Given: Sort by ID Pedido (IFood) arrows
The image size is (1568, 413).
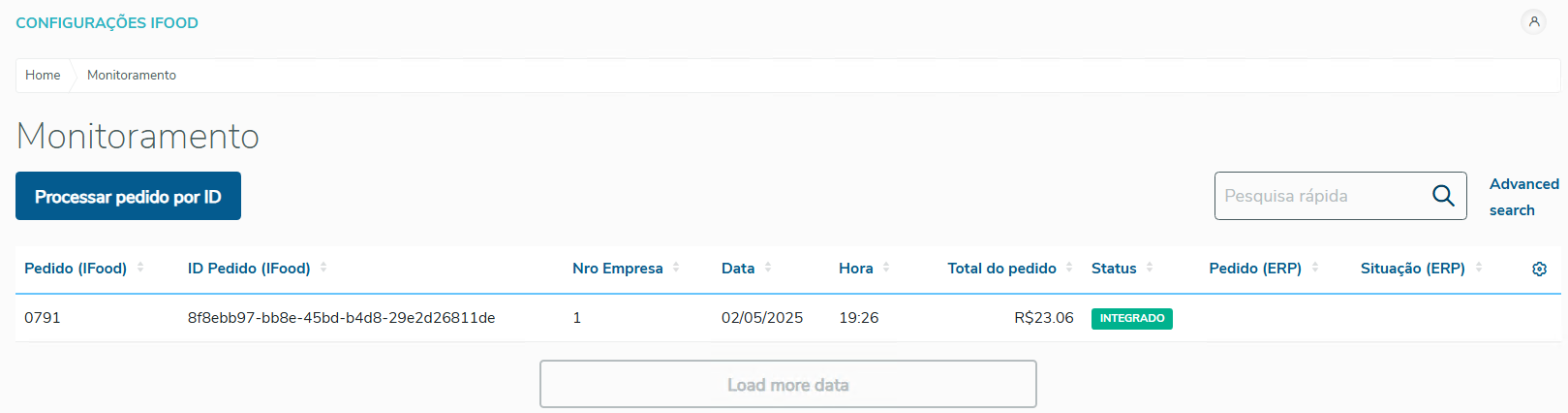Looking at the screenshot, I should point(323,268).
